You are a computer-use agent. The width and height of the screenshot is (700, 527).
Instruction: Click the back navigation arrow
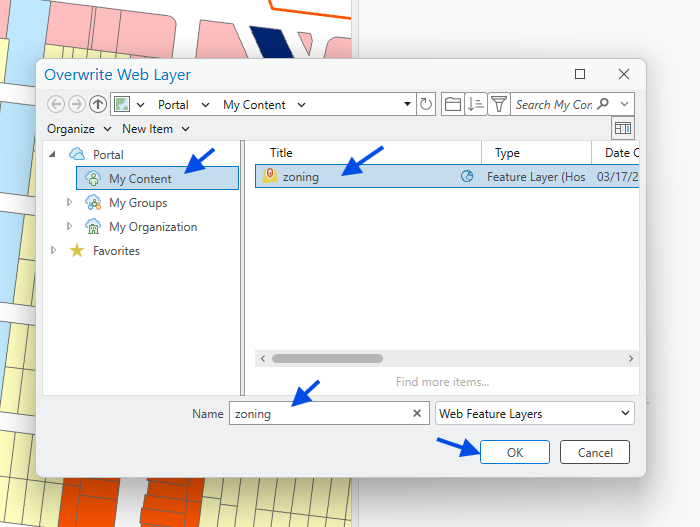coord(56,104)
